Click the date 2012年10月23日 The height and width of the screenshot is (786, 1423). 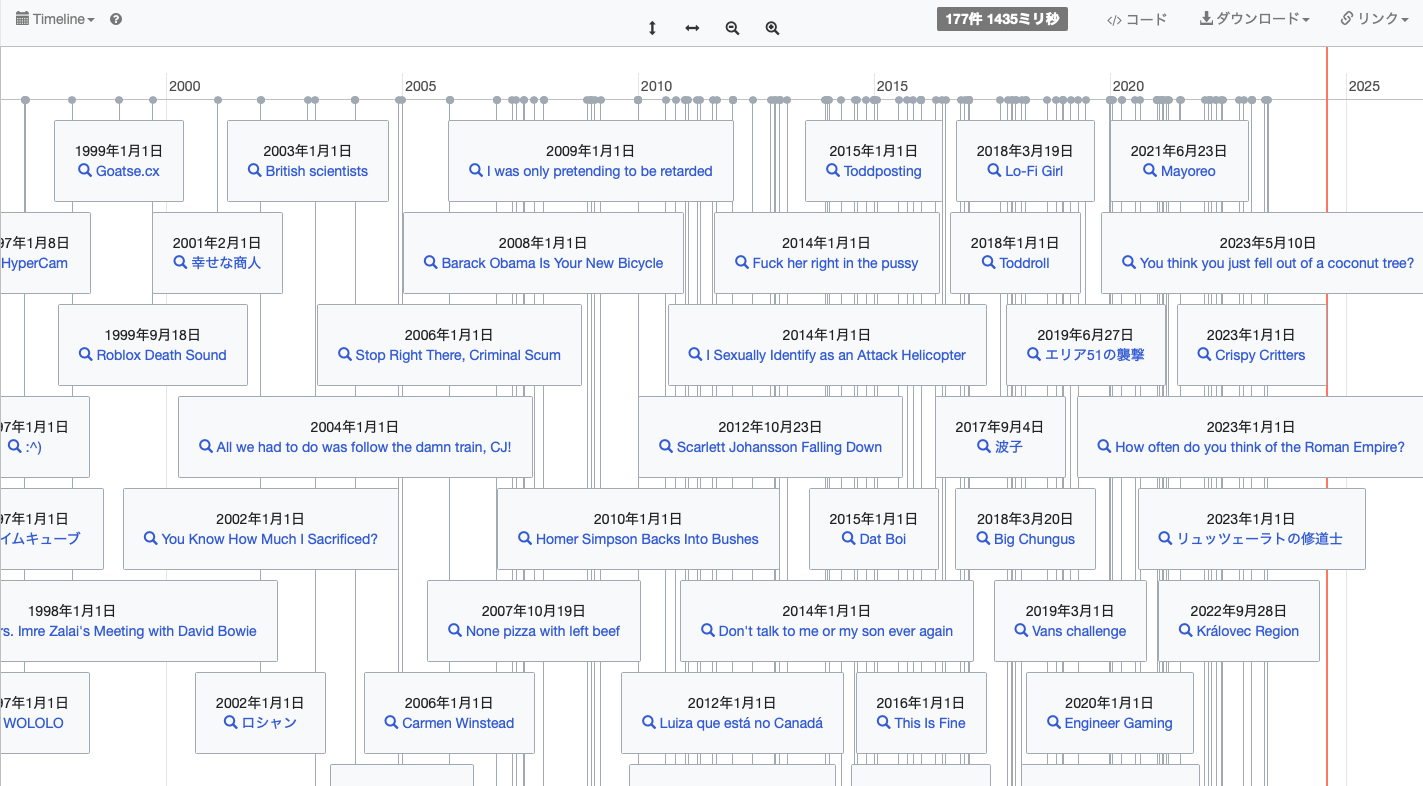click(770, 427)
